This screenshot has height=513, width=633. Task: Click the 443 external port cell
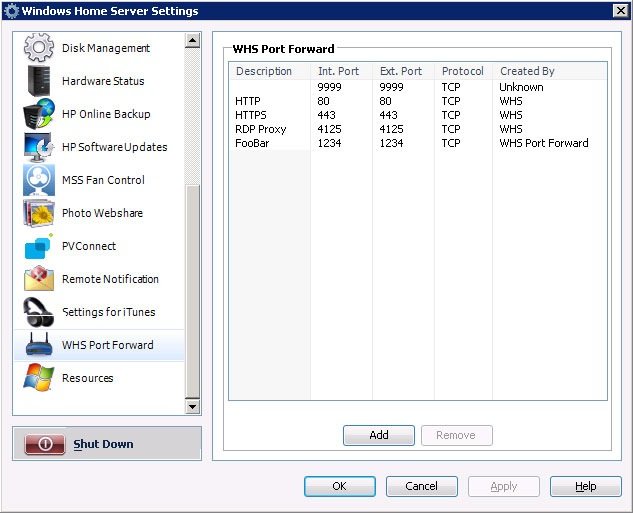388,115
